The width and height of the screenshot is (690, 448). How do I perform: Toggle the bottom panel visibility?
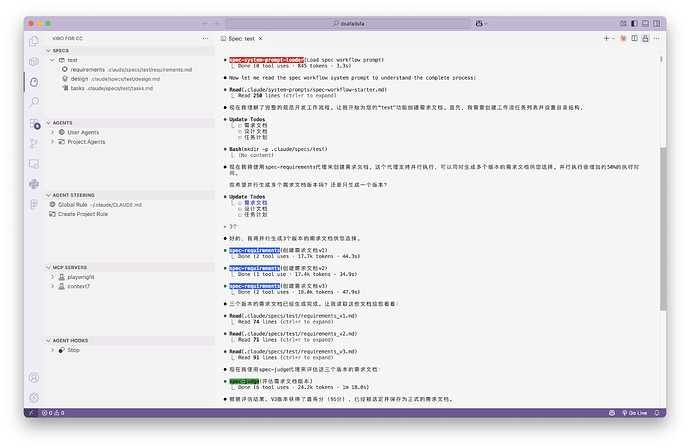click(645, 23)
